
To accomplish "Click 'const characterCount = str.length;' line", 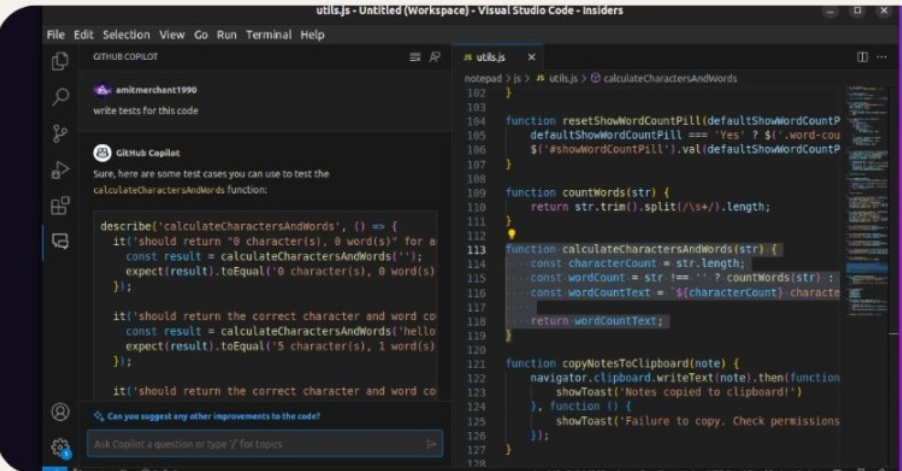I will click(637, 263).
